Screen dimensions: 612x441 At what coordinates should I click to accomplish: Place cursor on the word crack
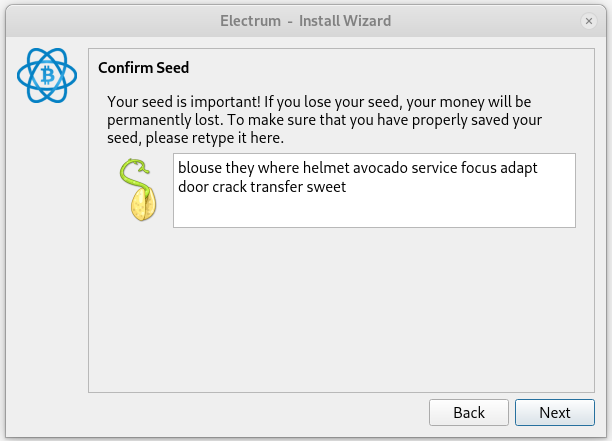coord(230,187)
